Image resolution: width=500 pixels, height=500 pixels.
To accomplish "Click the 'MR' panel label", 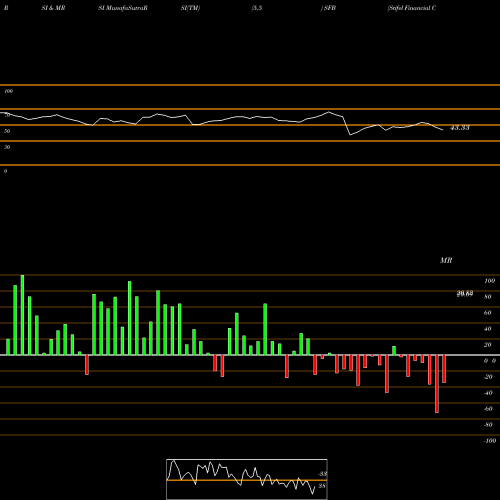I will 446,260.
